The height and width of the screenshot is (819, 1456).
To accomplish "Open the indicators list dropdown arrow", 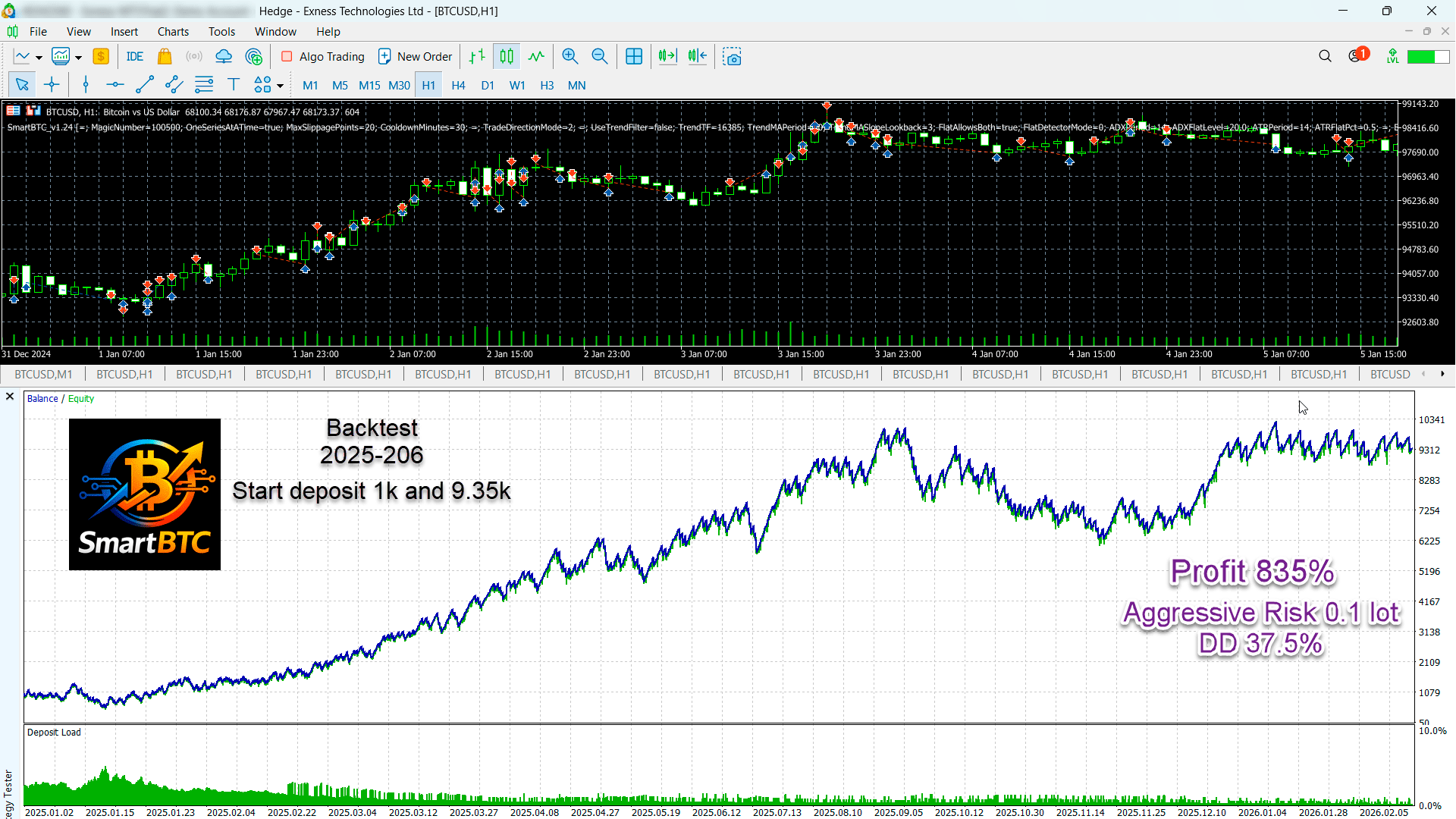I will tap(78, 58).
